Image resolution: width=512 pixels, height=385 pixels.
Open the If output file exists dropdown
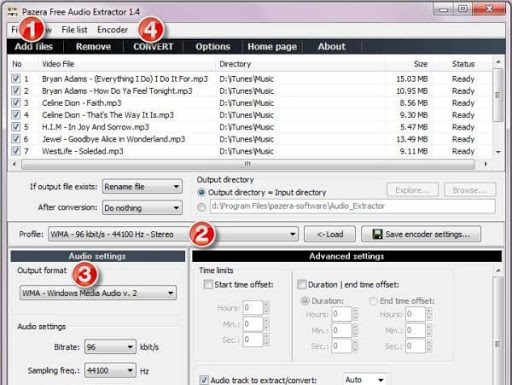click(142, 187)
